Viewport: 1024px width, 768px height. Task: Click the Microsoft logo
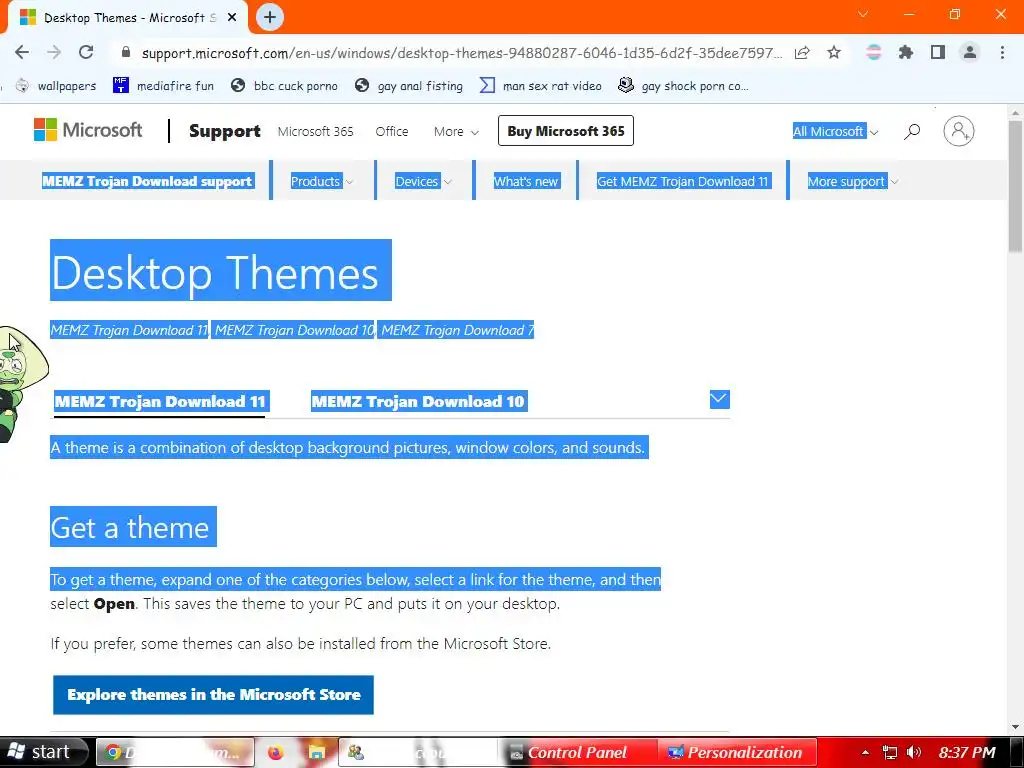(x=88, y=130)
